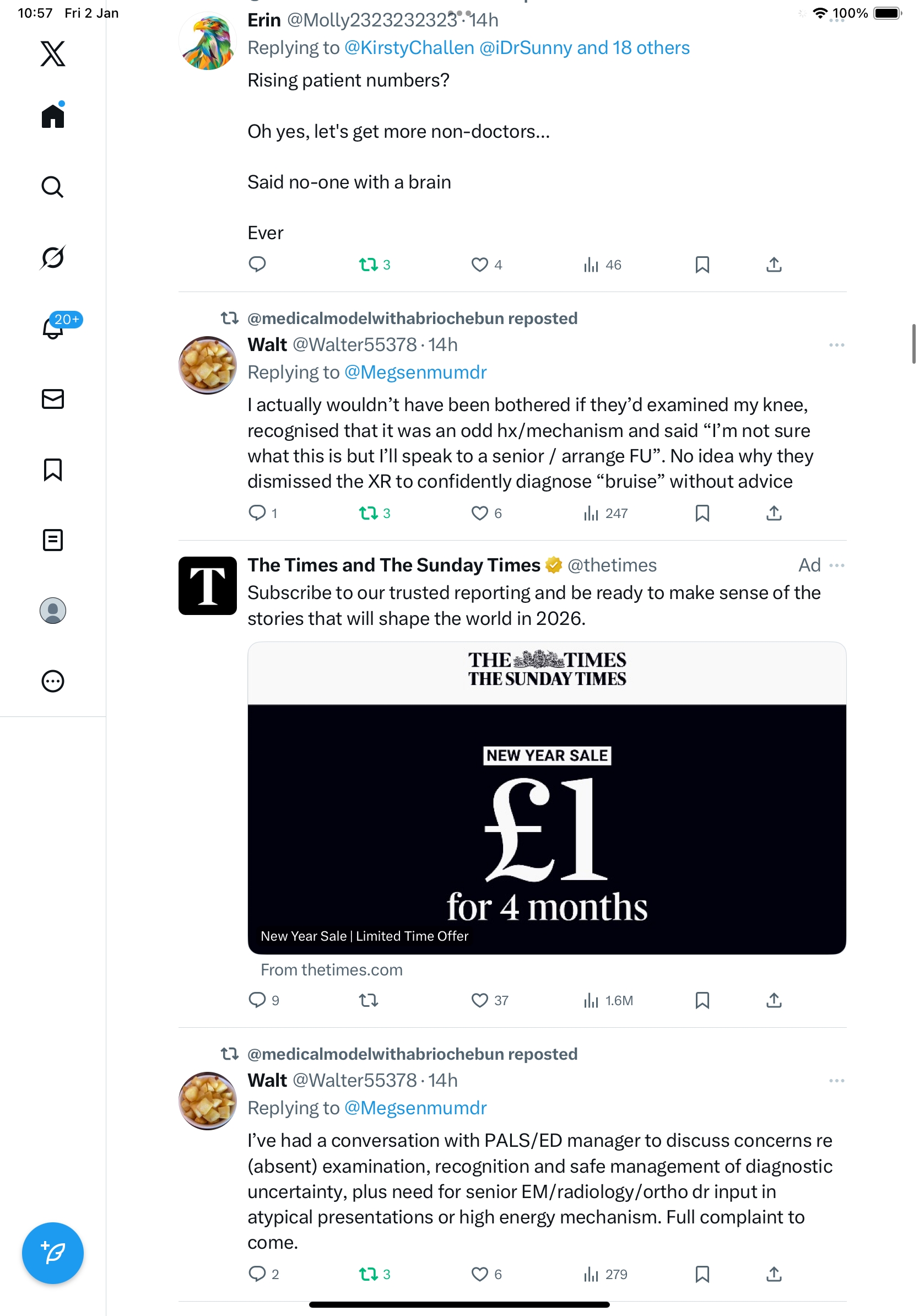Open Bookmarks in the sidebar
This screenshot has width=919, height=1316.
[53, 470]
